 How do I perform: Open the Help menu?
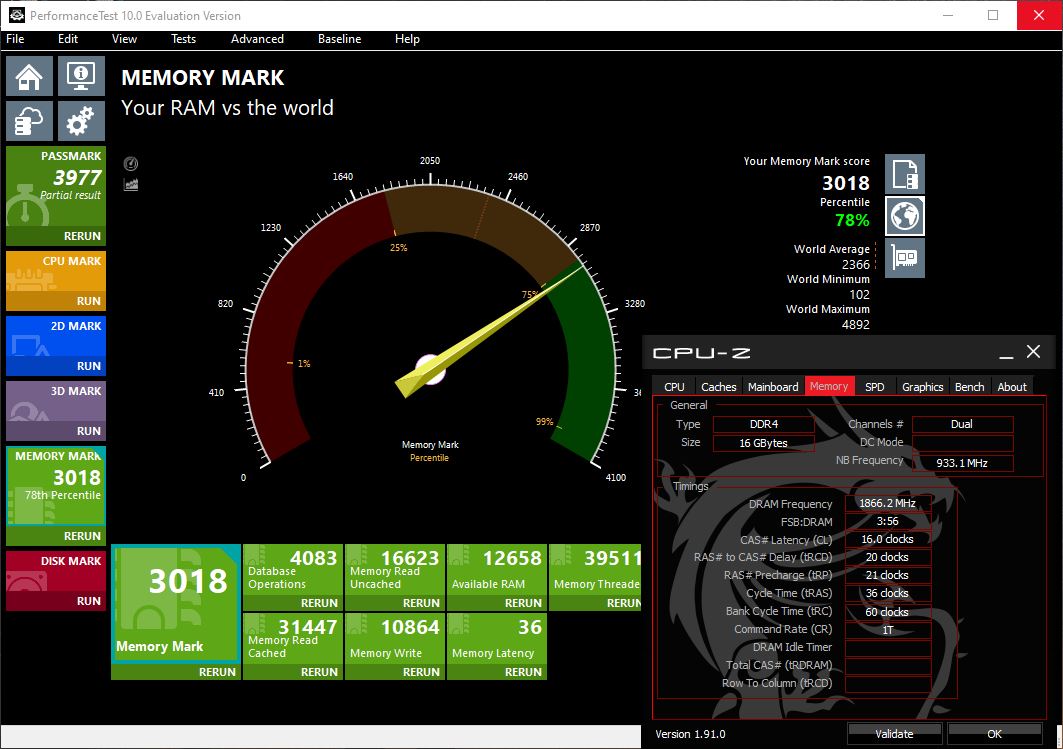tap(407, 39)
